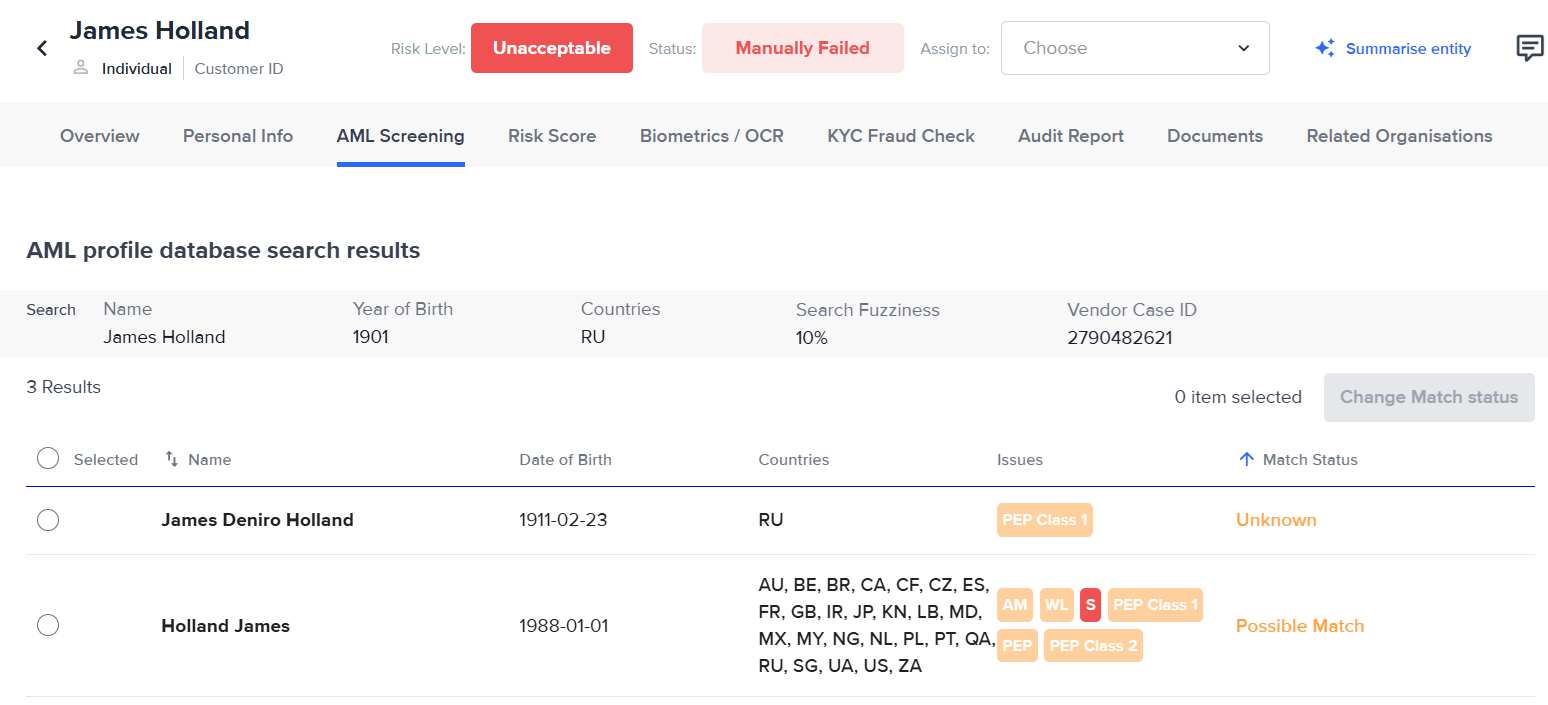Click Holland James's PEP Class 1 badge
The height and width of the screenshot is (705, 1548).
click(x=1155, y=605)
